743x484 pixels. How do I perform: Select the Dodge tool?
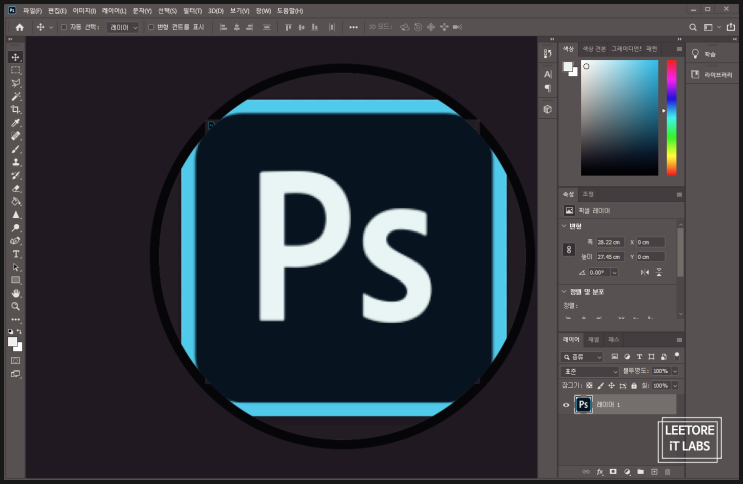(x=16, y=228)
